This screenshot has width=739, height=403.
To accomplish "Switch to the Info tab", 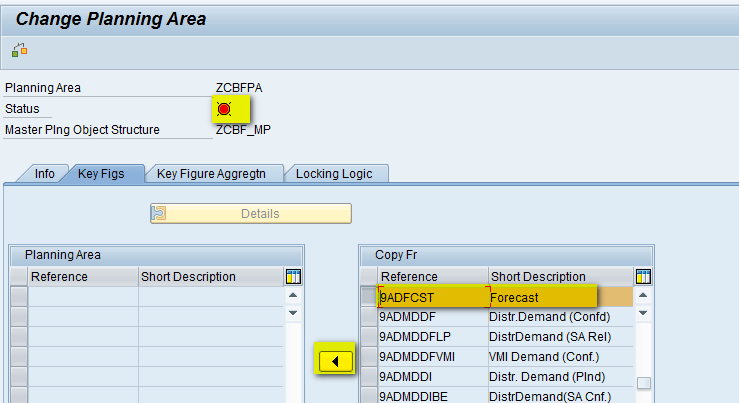I will (45, 173).
